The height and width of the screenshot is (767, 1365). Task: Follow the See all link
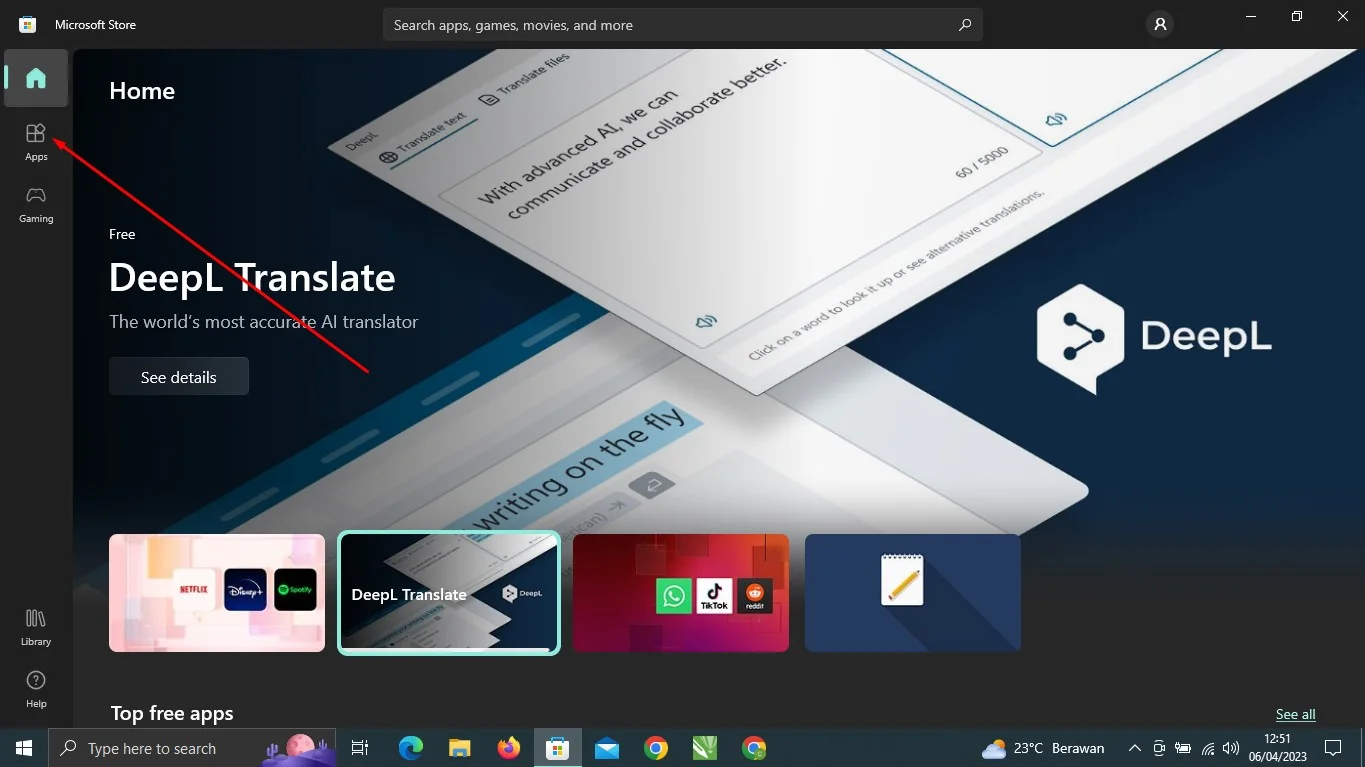(x=1295, y=714)
